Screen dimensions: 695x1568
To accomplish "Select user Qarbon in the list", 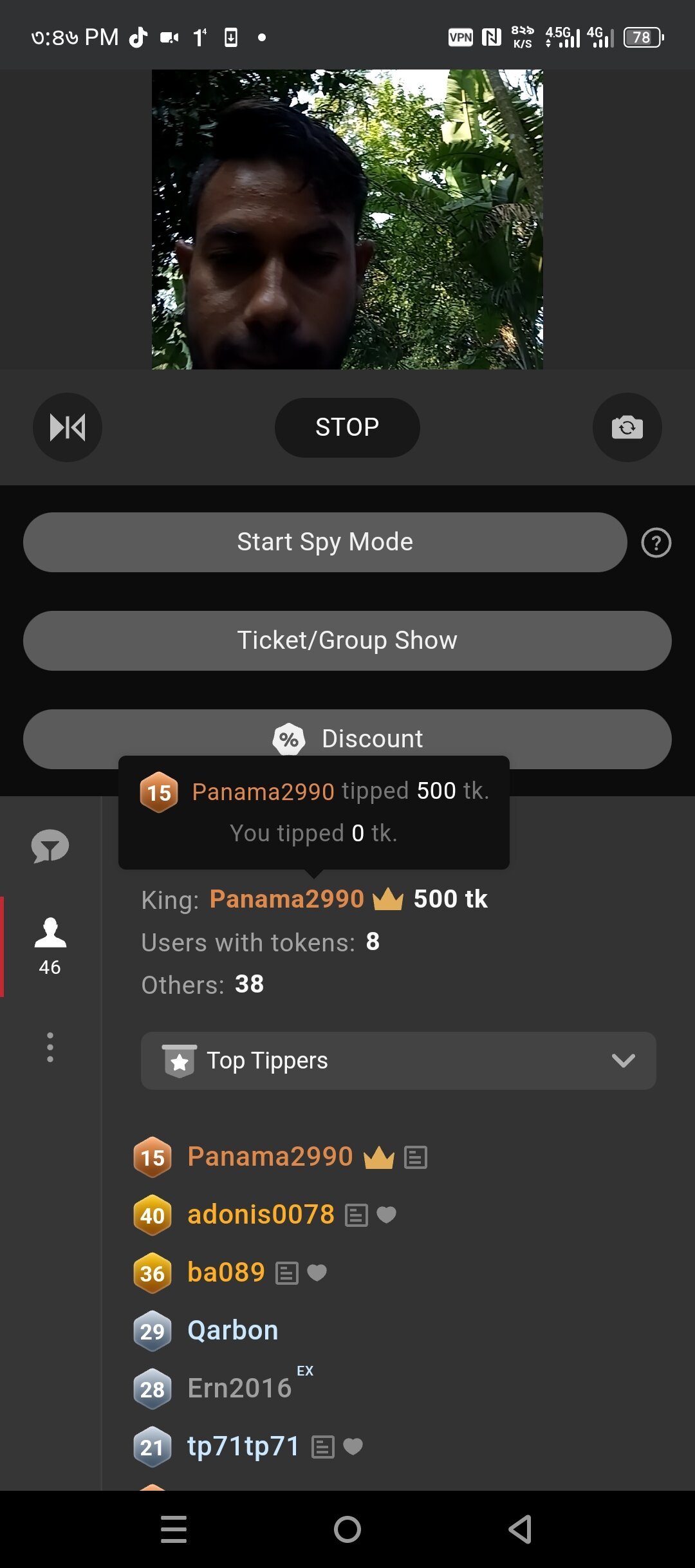I will [x=232, y=1330].
